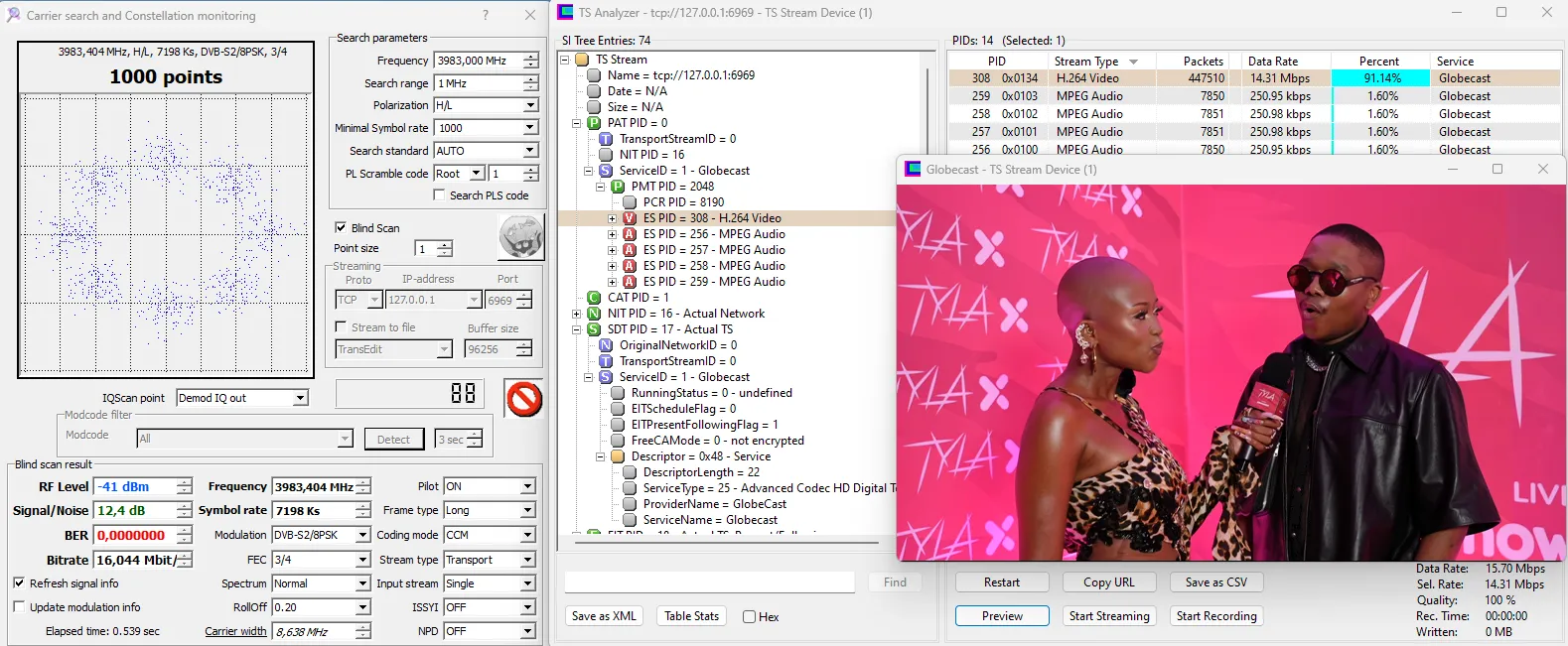Click the PAT PID green icon
The image size is (1568, 646).
point(594,123)
